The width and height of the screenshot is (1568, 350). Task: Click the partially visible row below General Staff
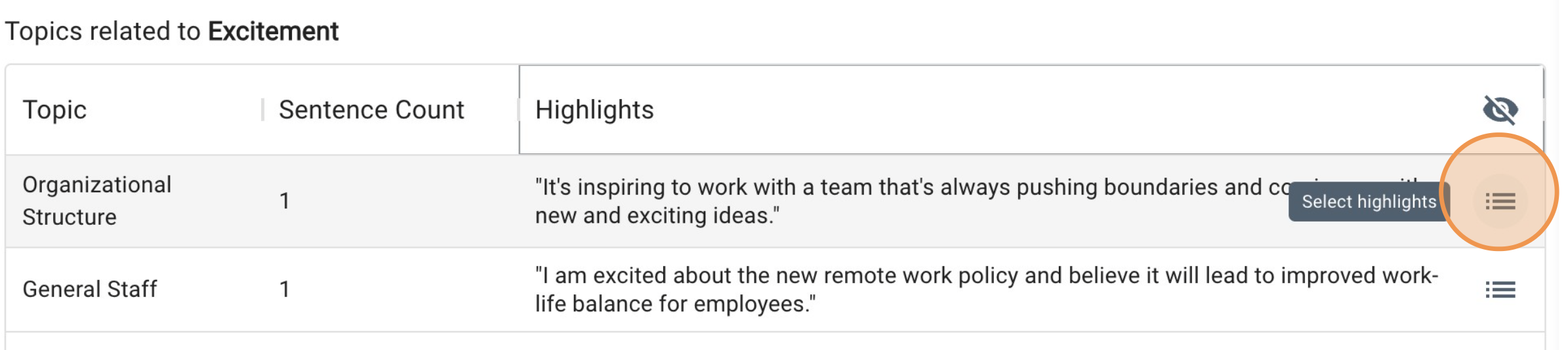[x=774, y=341]
